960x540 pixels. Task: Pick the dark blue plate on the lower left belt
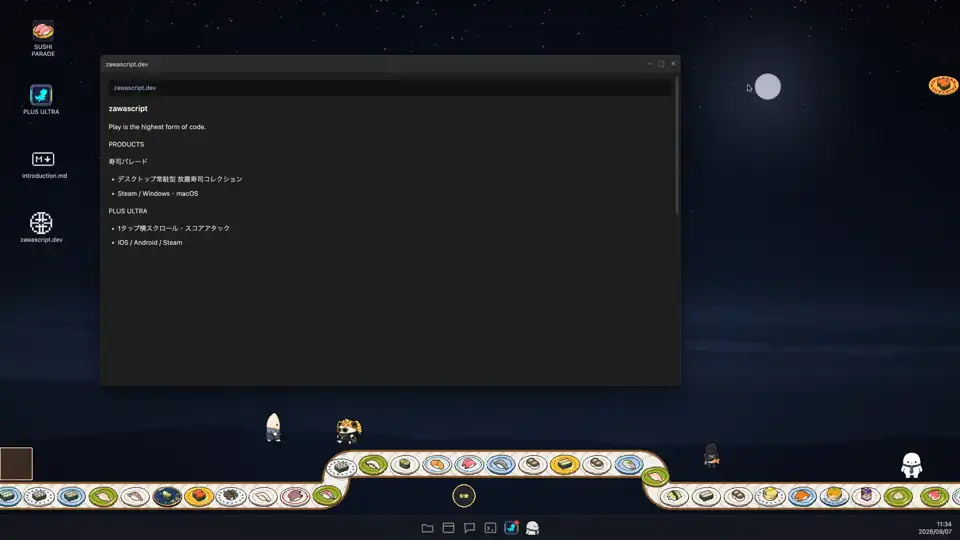pyautogui.click(x=167, y=496)
